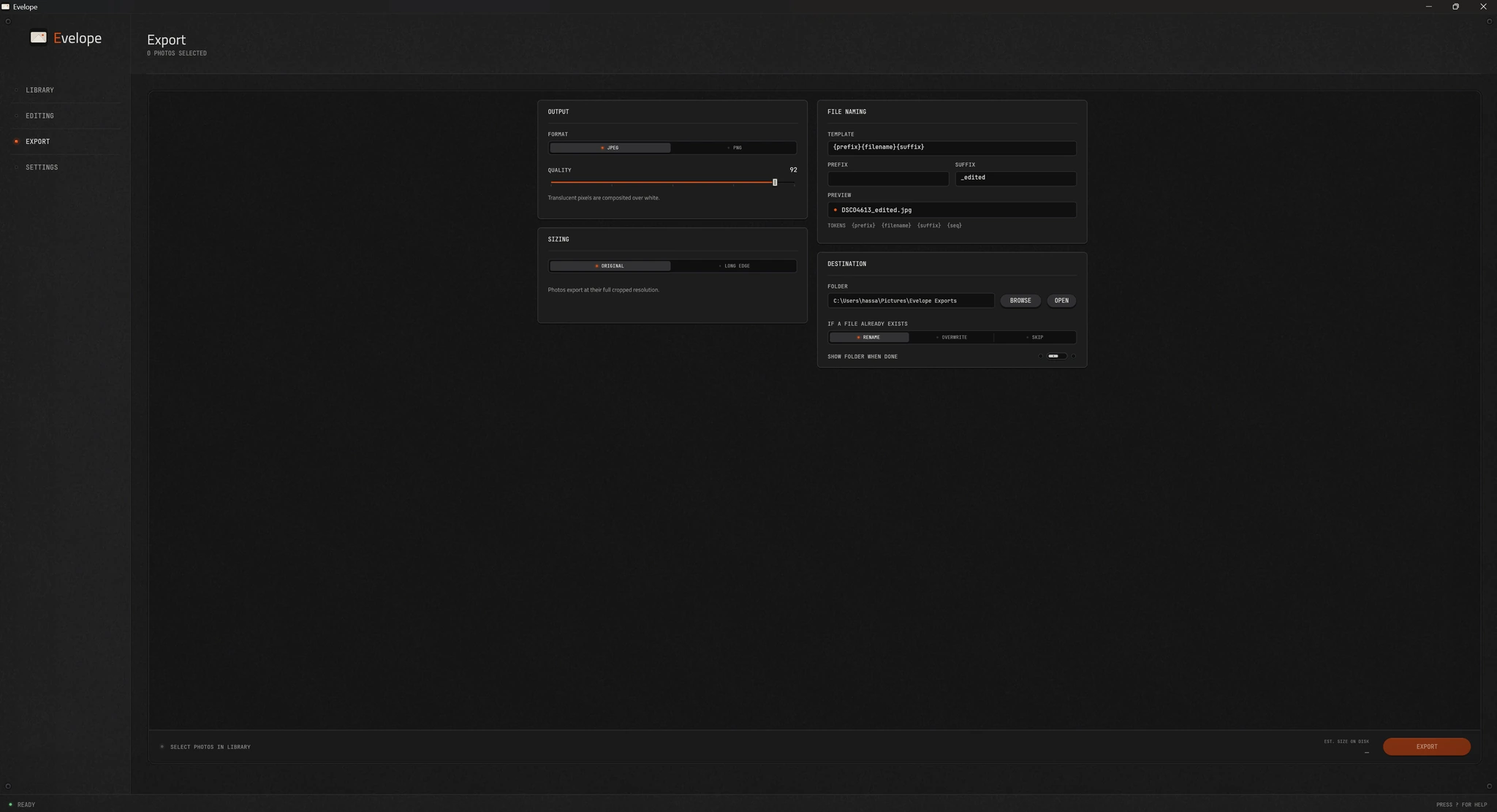Click the preview filename DSC04613_edited.jpg

pos(876,210)
